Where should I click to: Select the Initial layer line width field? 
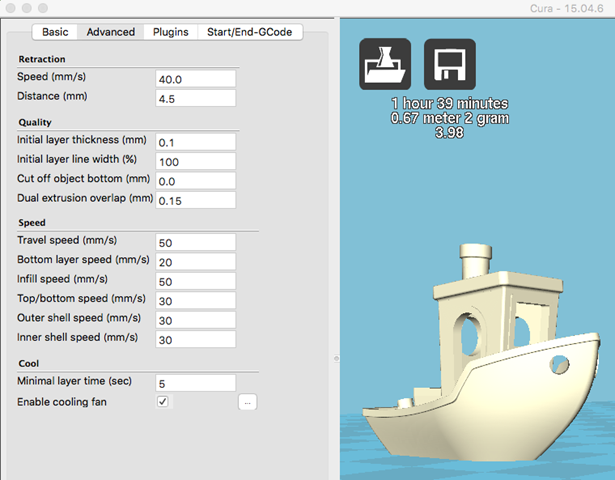(x=195, y=161)
